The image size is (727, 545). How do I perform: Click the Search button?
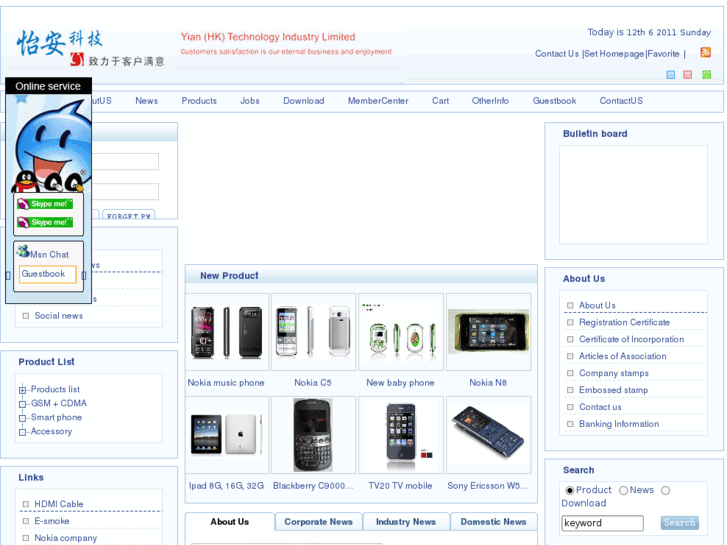pyautogui.click(x=680, y=523)
